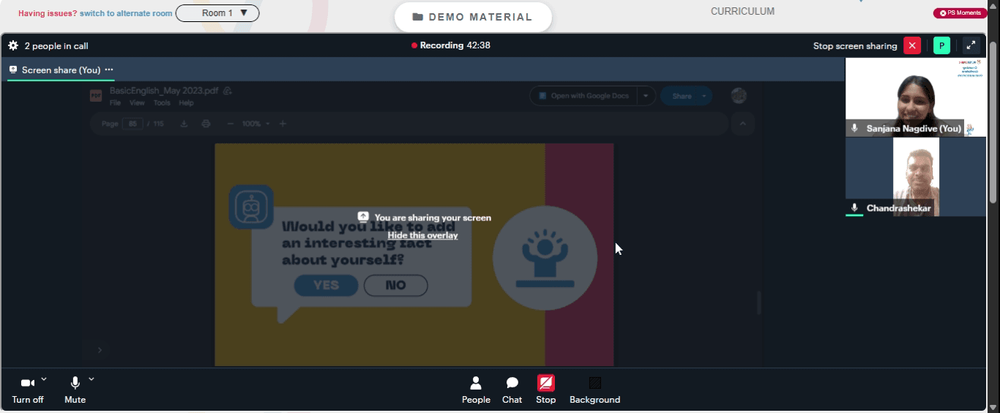Open PS Moments badge

click(x=960, y=13)
